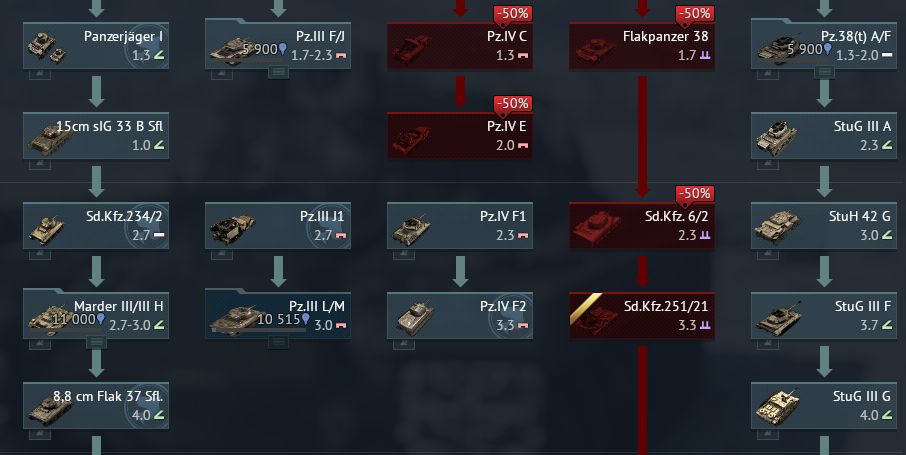The width and height of the screenshot is (906, 455).
Task: Select the Pz.III J1 vehicle card
Action: tap(278, 225)
